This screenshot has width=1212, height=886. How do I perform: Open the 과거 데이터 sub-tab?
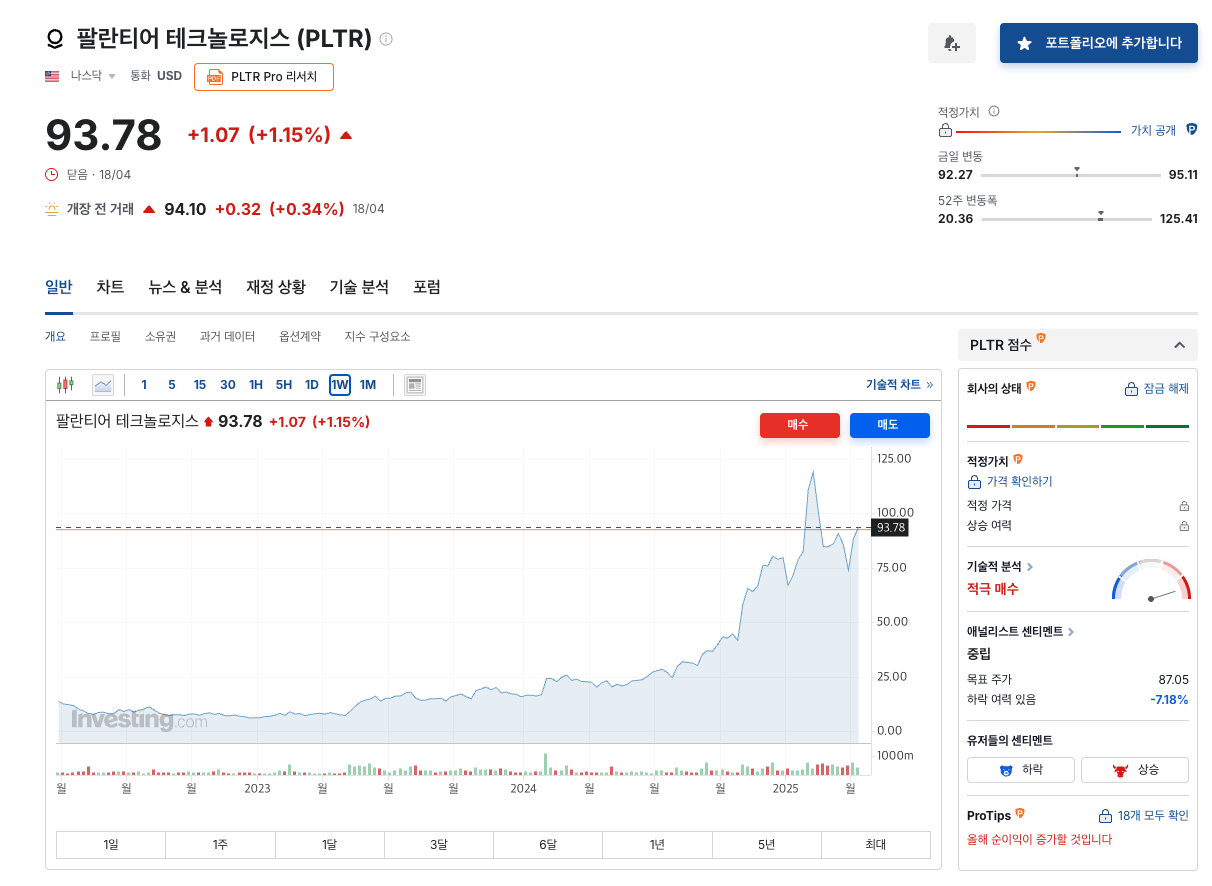click(227, 337)
